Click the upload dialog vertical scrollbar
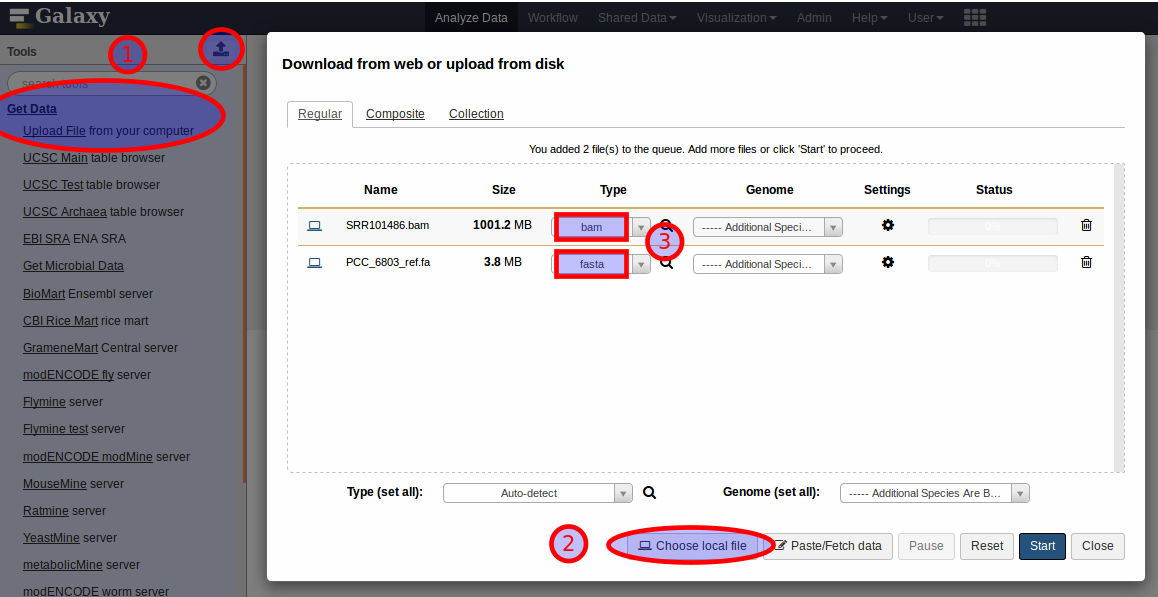The height and width of the screenshot is (597, 1158). pos(1120,318)
